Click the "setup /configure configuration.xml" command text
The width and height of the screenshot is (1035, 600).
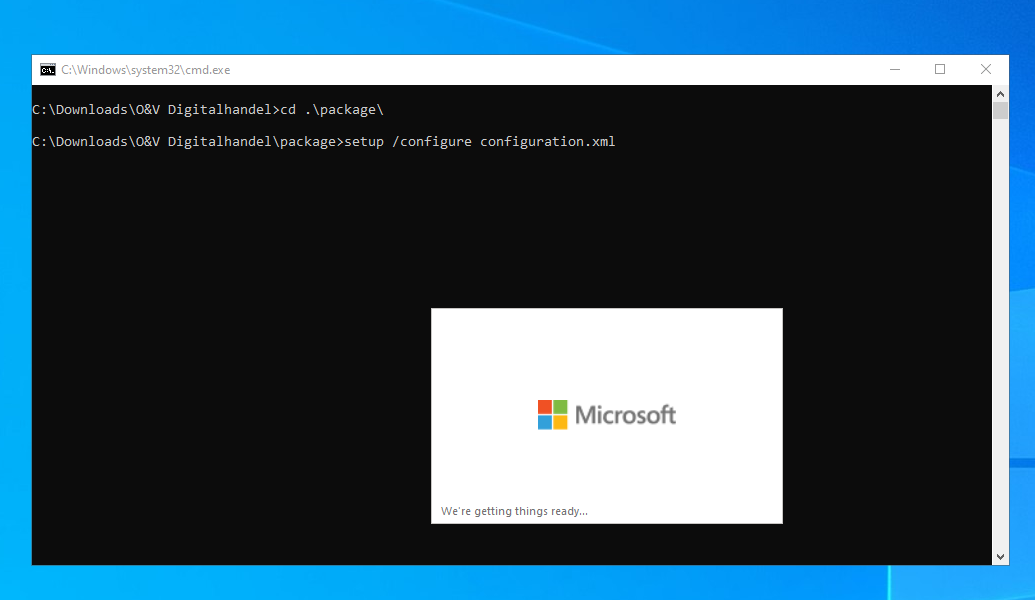click(x=480, y=141)
